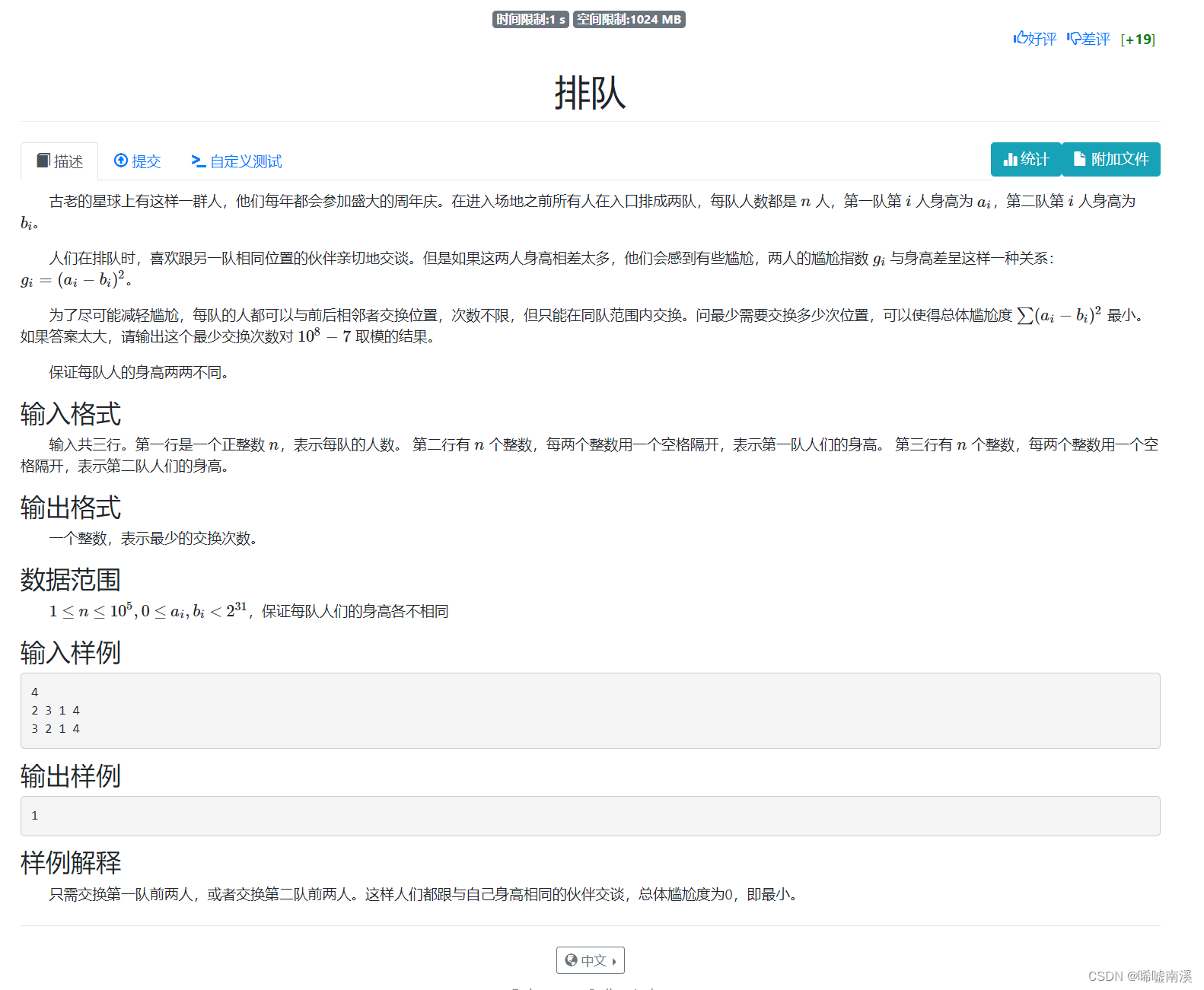Click the 好评 upvote link
The height and width of the screenshot is (990, 1204).
point(1035,39)
